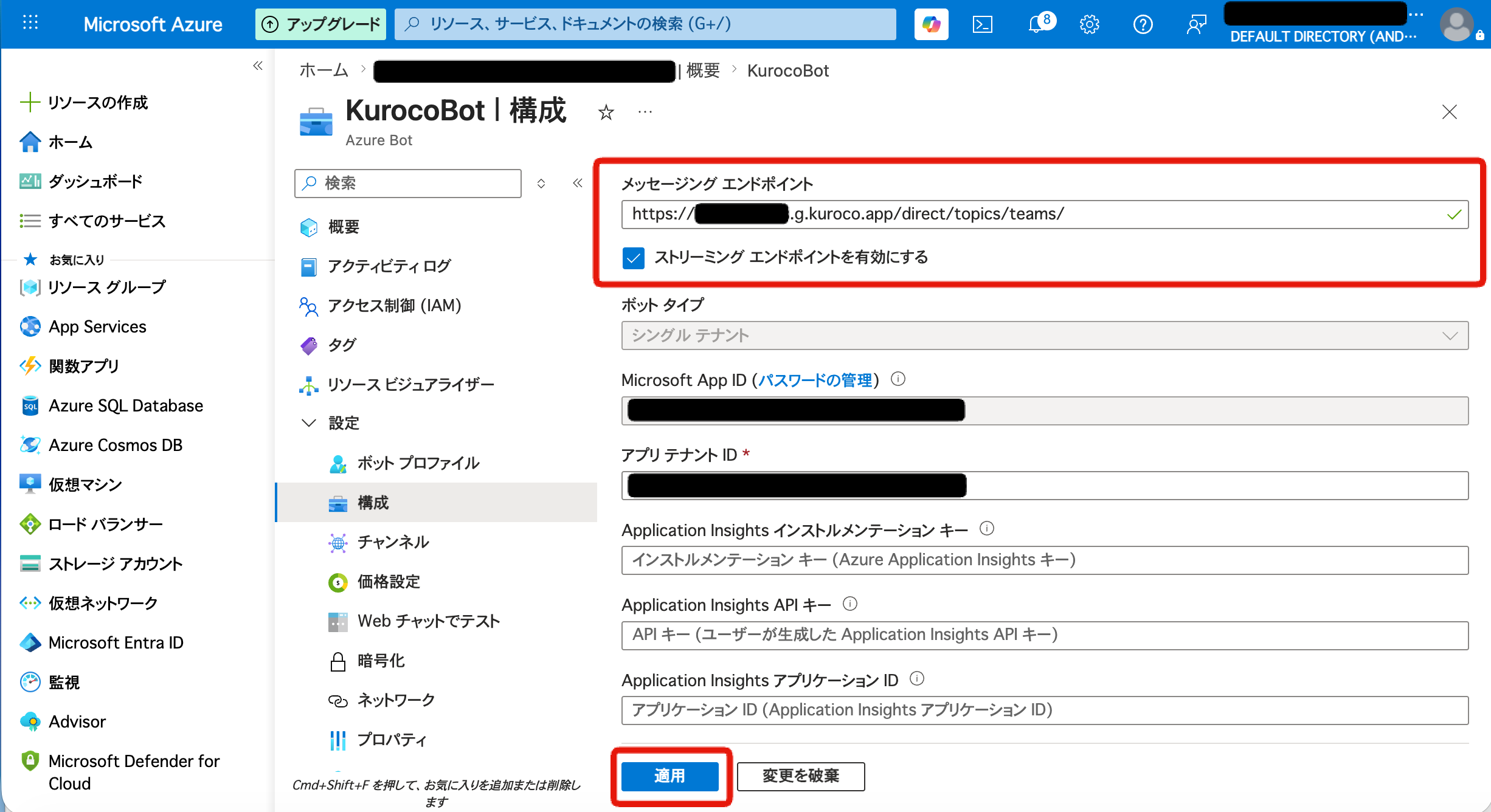
Task: Click the Application Insights インストルメンテーション キー field
Action: coord(1045,560)
